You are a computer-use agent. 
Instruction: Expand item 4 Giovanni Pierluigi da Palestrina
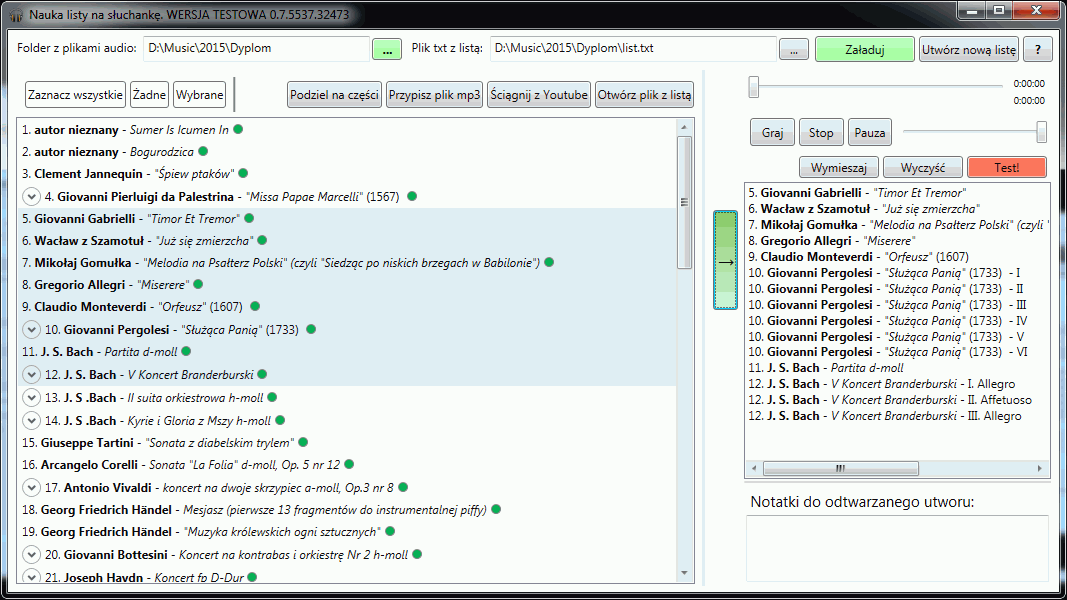coord(31,197)
